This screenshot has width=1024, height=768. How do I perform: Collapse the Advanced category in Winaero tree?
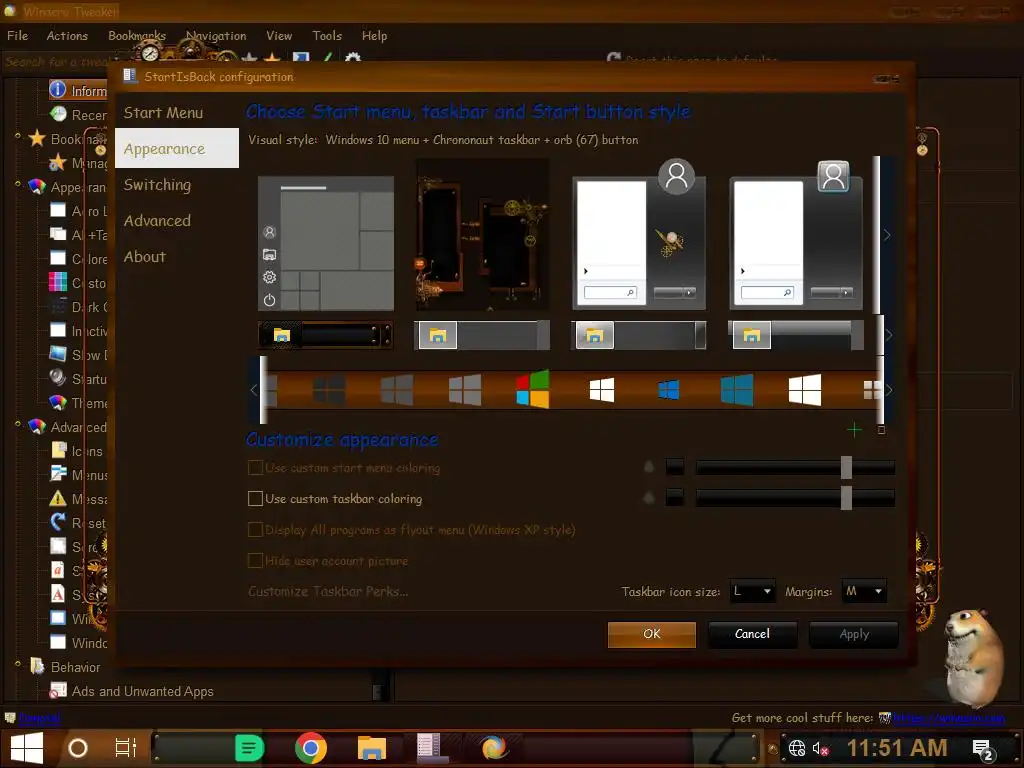click(18, 426)
